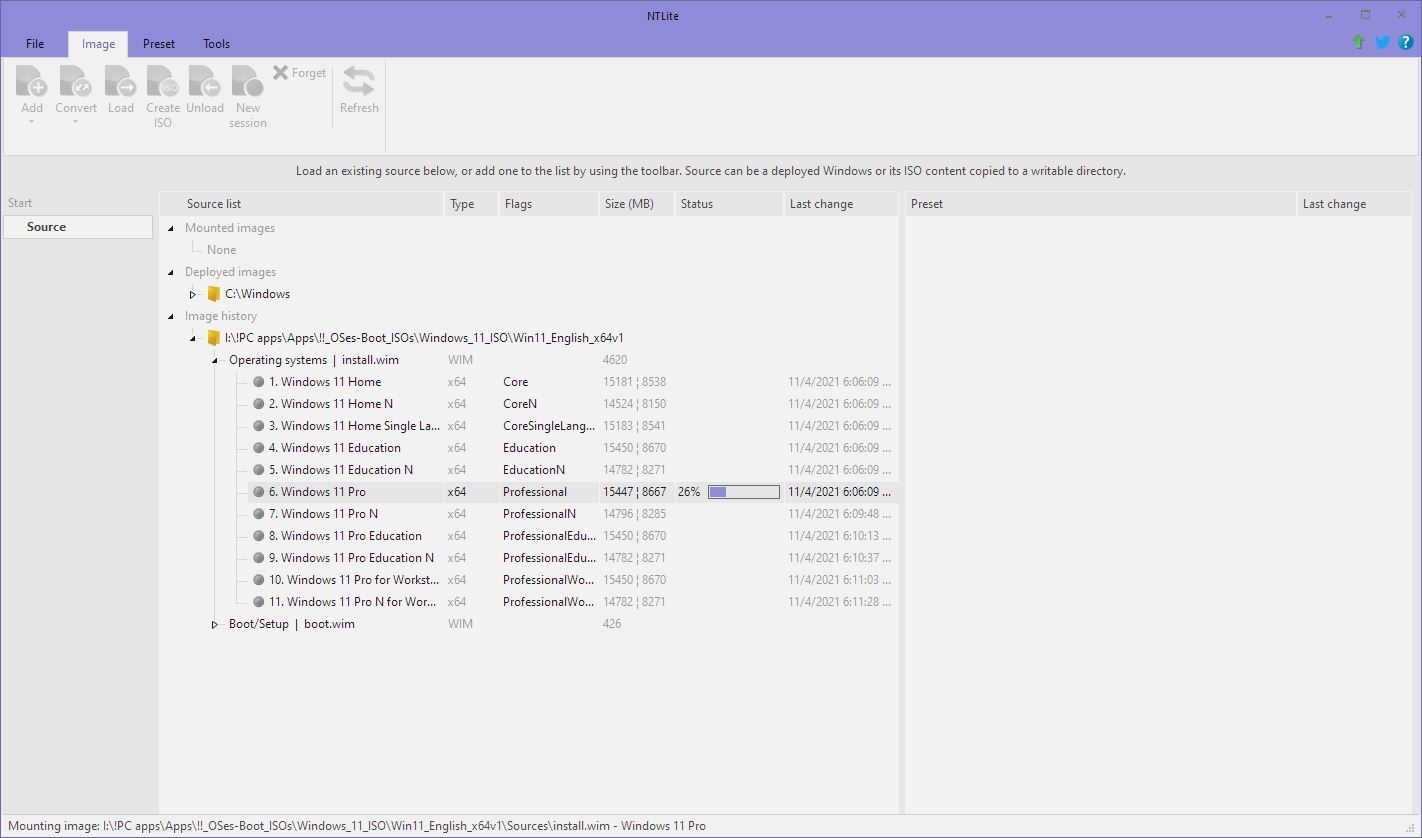Click the Add source toolbar icon
Viewport: 1422px width, 838px height.
click(x=32, y=82)
